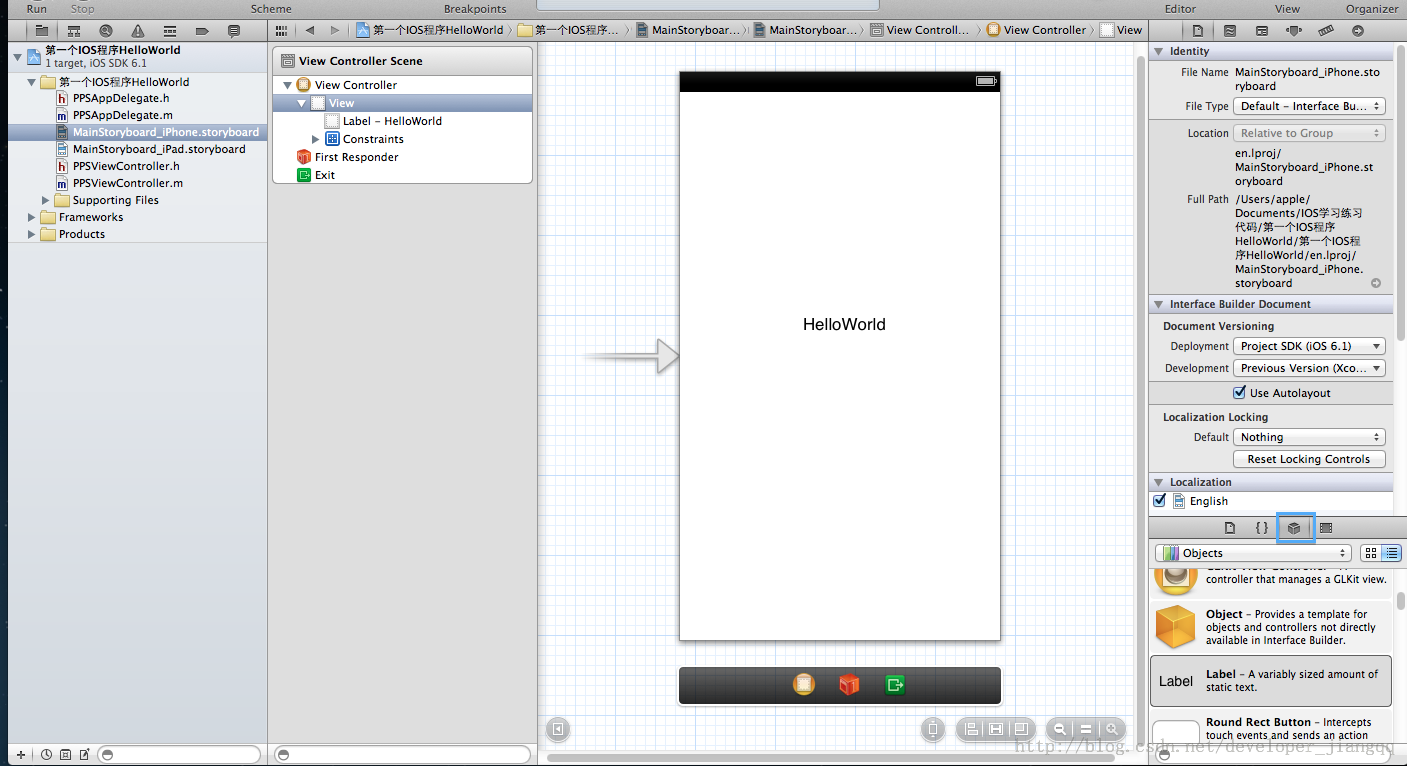Open the File Type dropdown
Image resolution: width=1407 pixels, height=766 pixels.
[x=1310, y=106]
